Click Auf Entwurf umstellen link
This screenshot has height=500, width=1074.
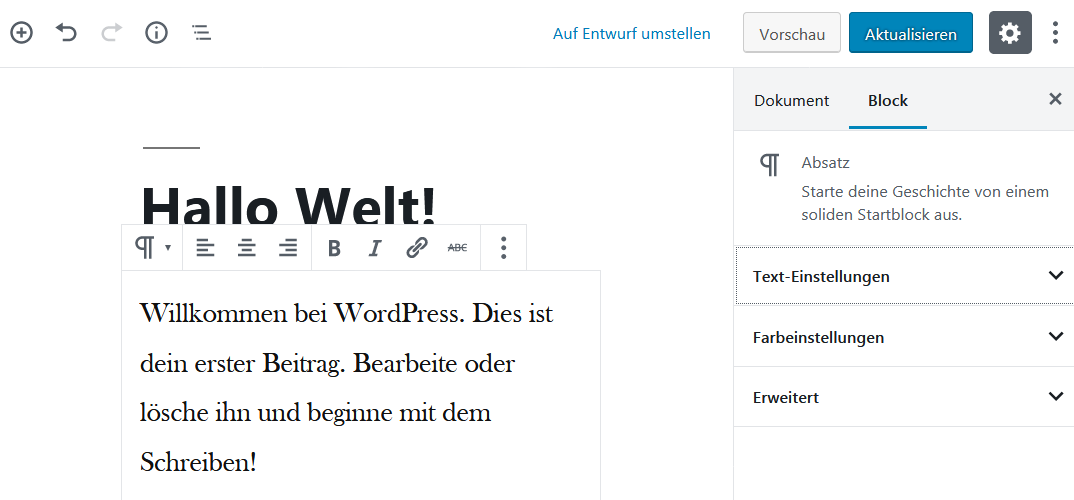(632, 34)
